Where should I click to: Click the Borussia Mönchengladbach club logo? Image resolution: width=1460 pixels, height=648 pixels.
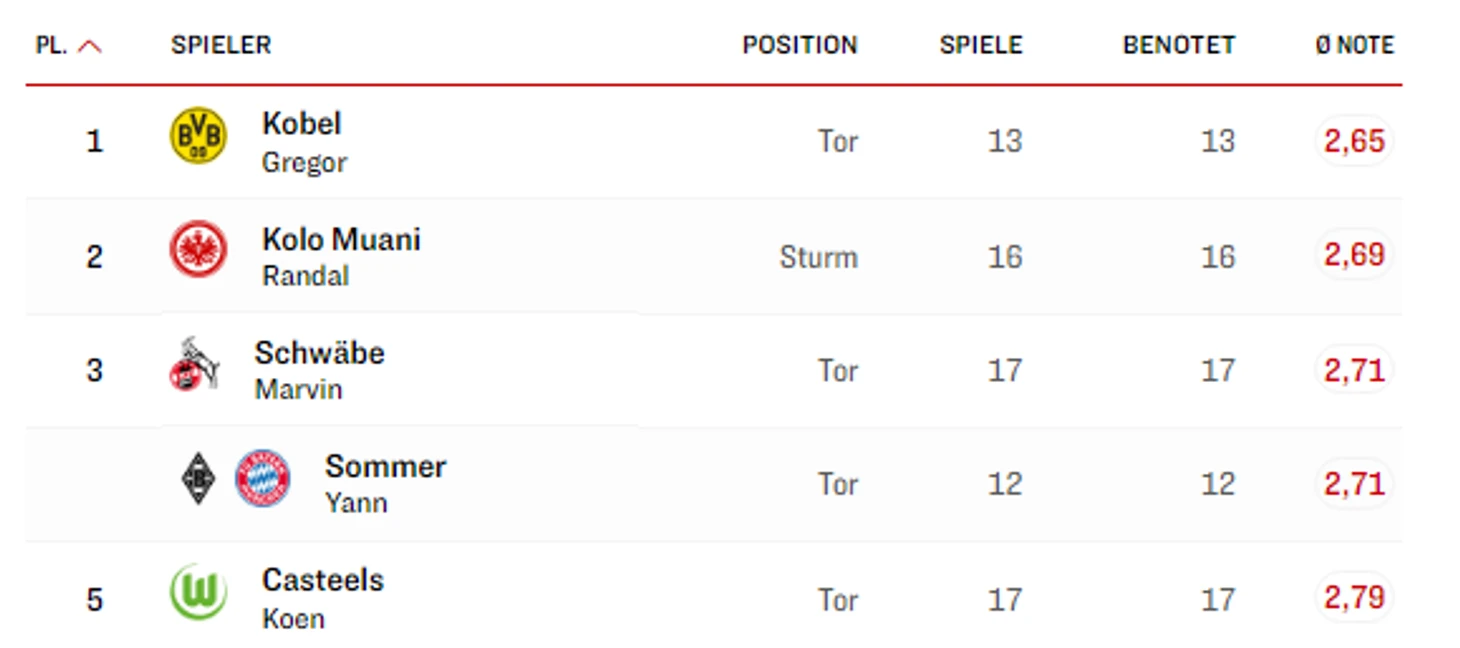198,478
